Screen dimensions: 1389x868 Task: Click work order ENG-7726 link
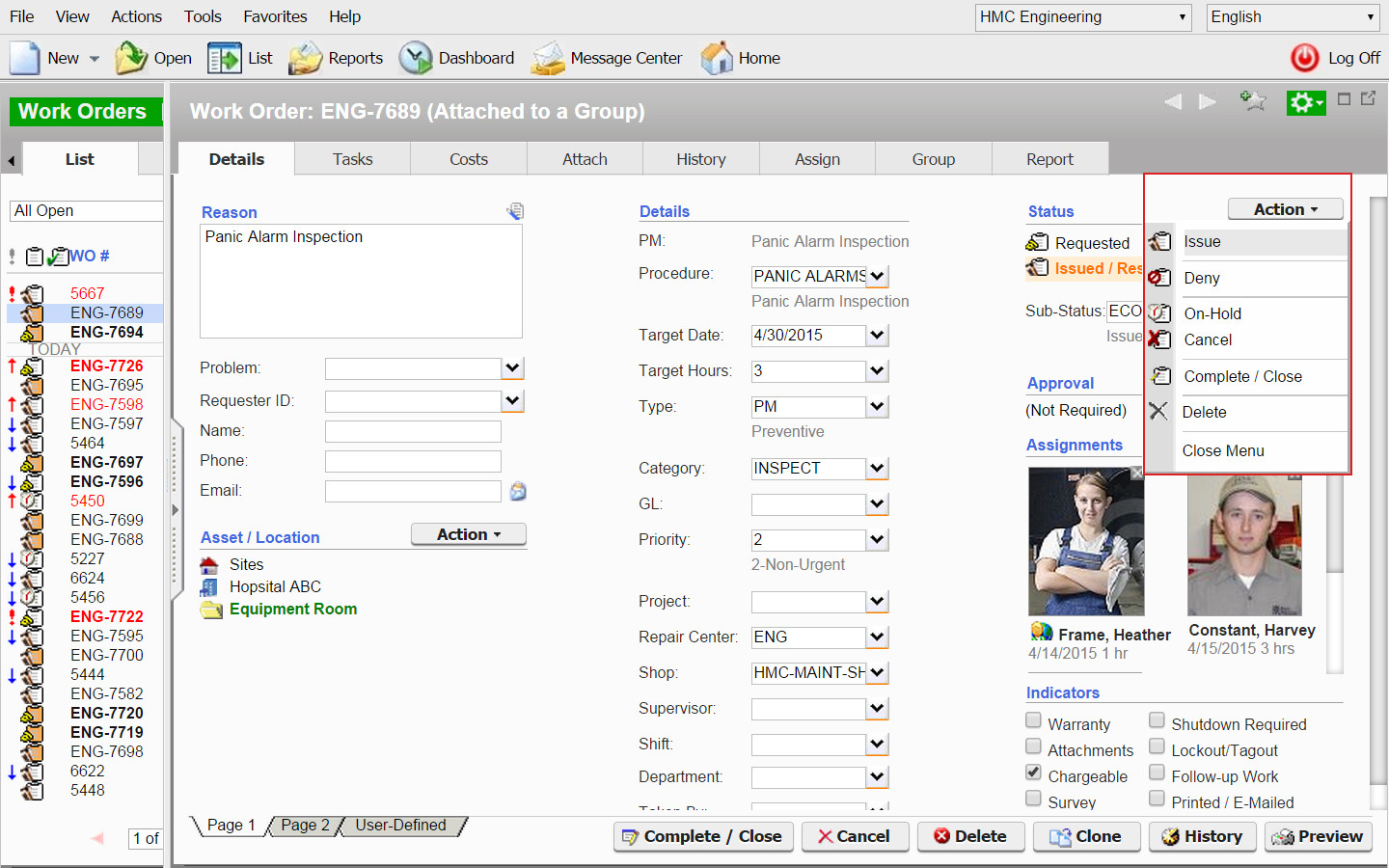click(x=106, y=366)
